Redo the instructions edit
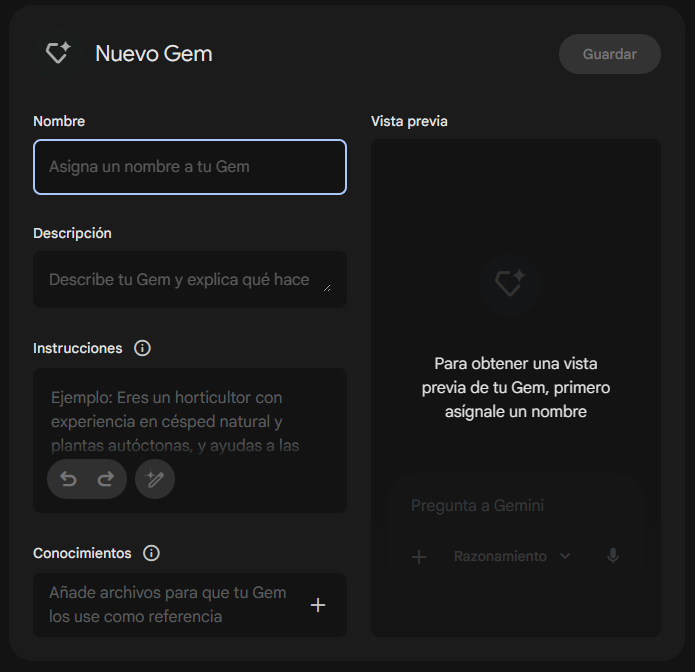The height and width of the screenshot is (672, 695). pos(105,479)
